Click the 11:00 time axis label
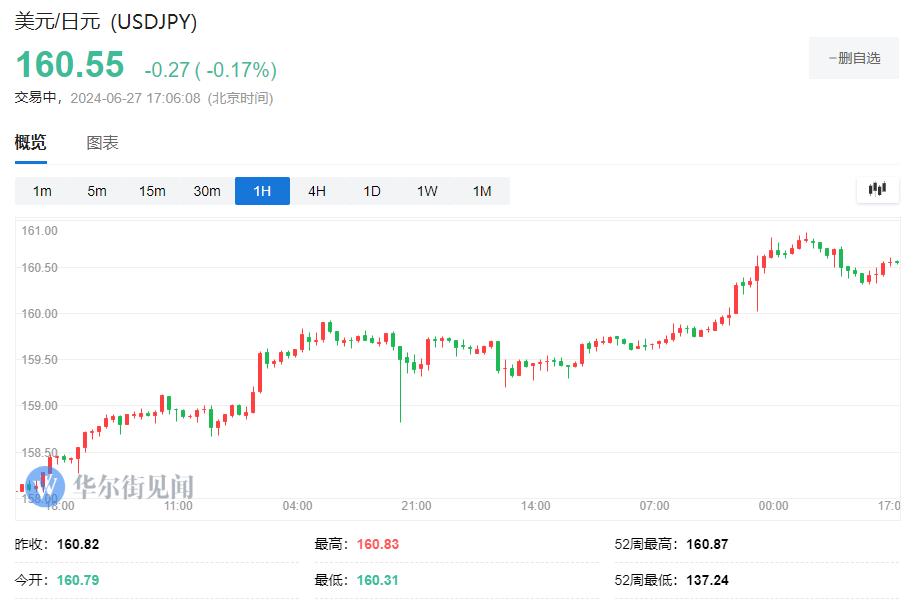This screenshot has height=602, width=913. [x=178, y=506]
